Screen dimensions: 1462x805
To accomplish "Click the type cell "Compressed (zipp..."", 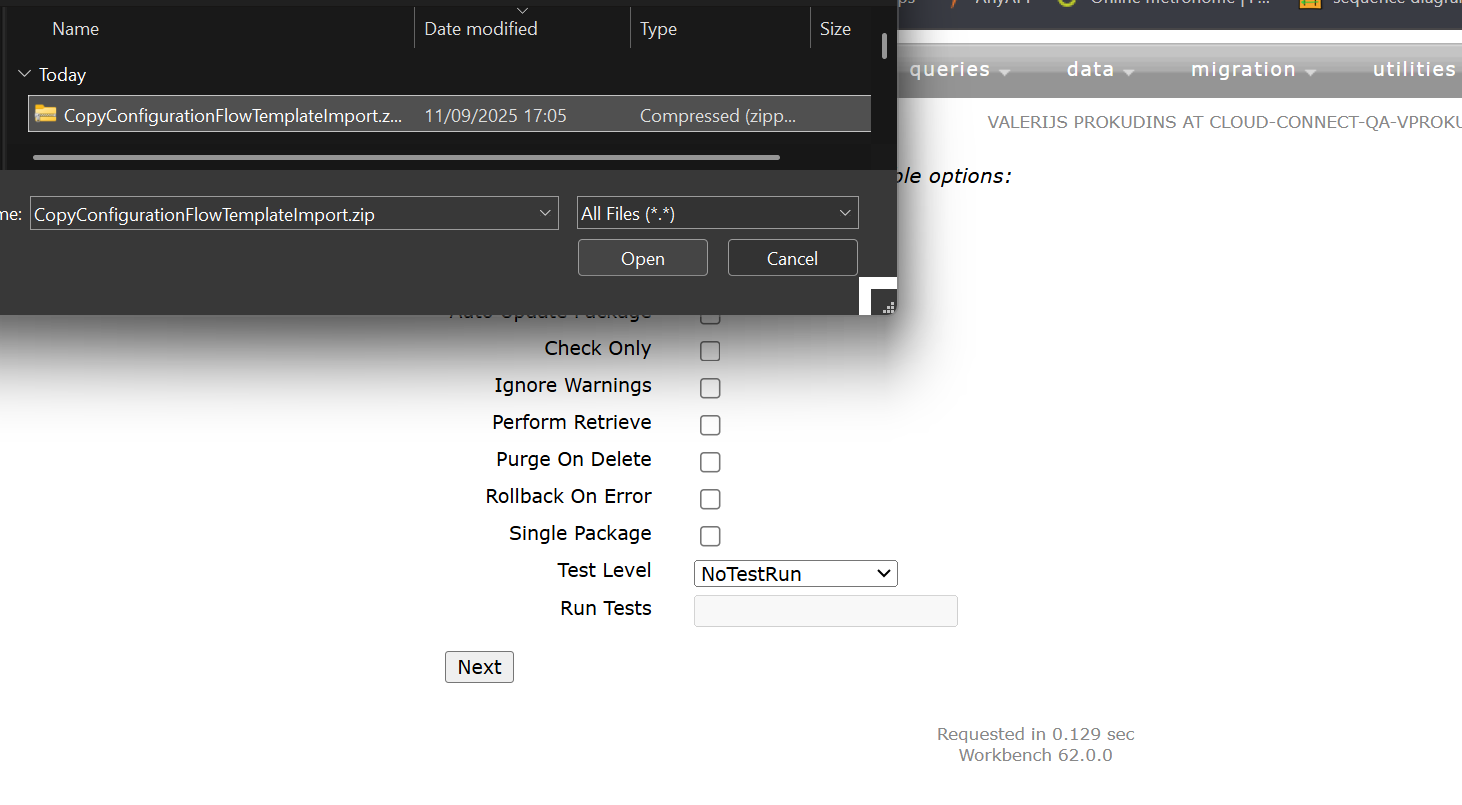I will 718,116.
